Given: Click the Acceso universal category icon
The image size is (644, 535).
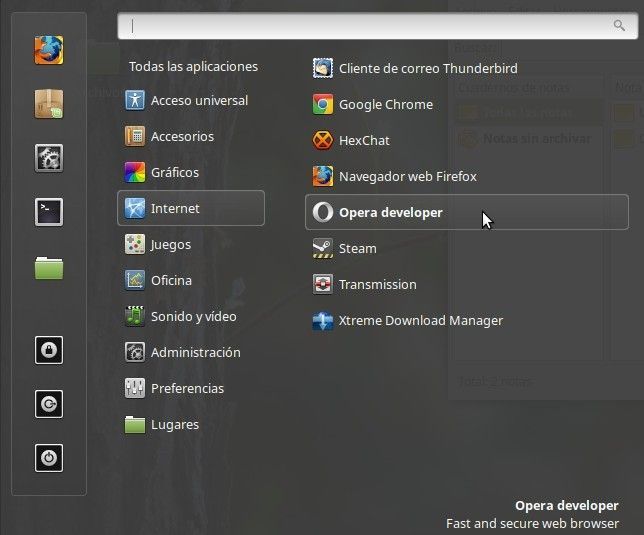Looking at the screenshot, I should (x=135, y=100).
